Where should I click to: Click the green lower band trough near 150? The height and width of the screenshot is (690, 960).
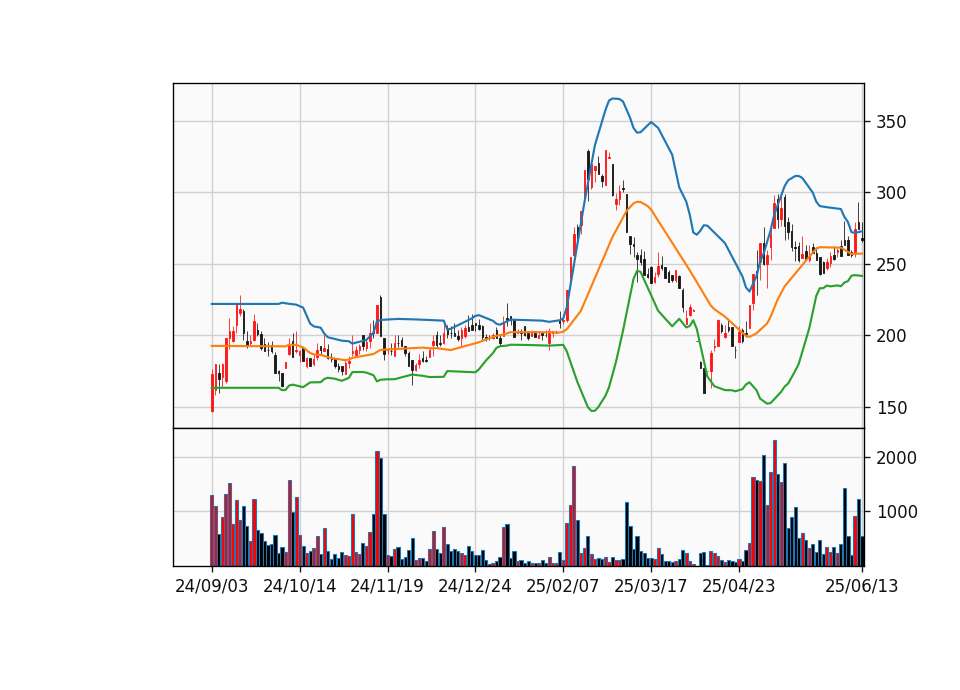click(x=592, y=410)
